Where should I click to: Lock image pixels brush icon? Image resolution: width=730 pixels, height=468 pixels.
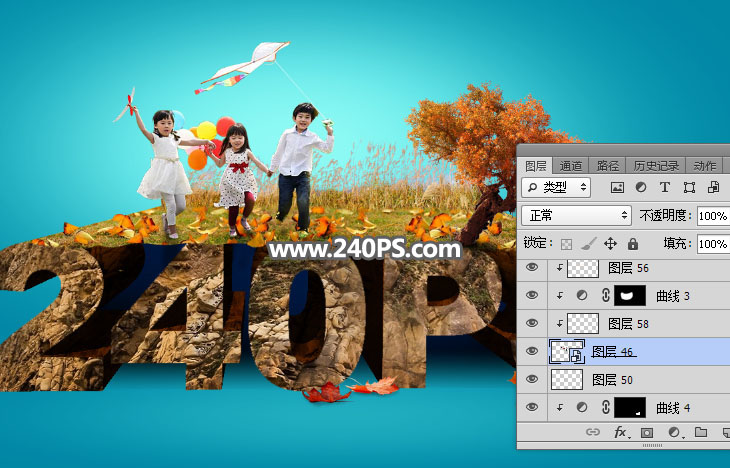[588, 243]
